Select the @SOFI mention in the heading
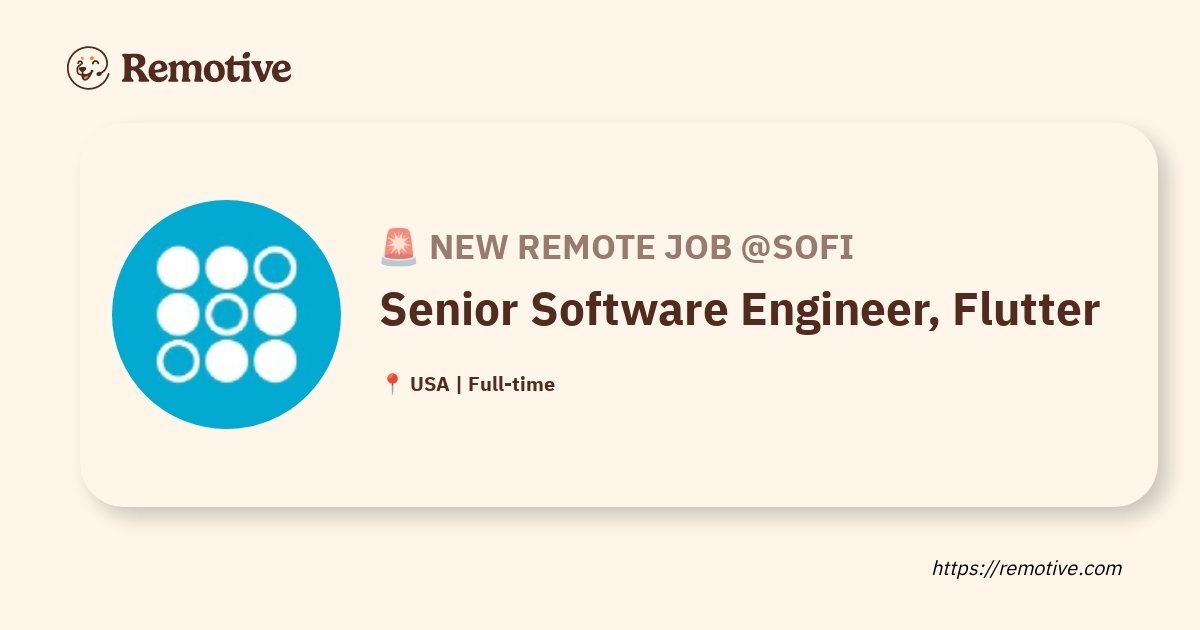Screen dimensions: 1200x630 (x=797, y=248)
